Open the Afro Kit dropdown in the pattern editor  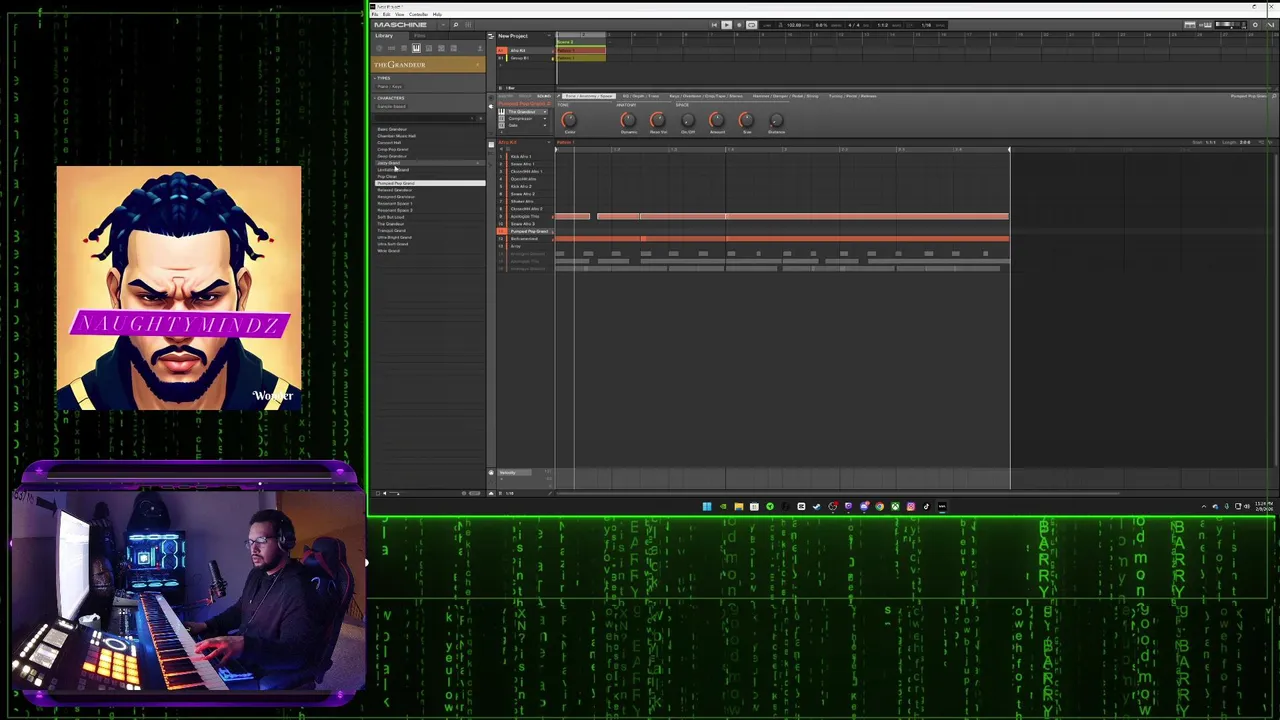(x=549, y=142)
